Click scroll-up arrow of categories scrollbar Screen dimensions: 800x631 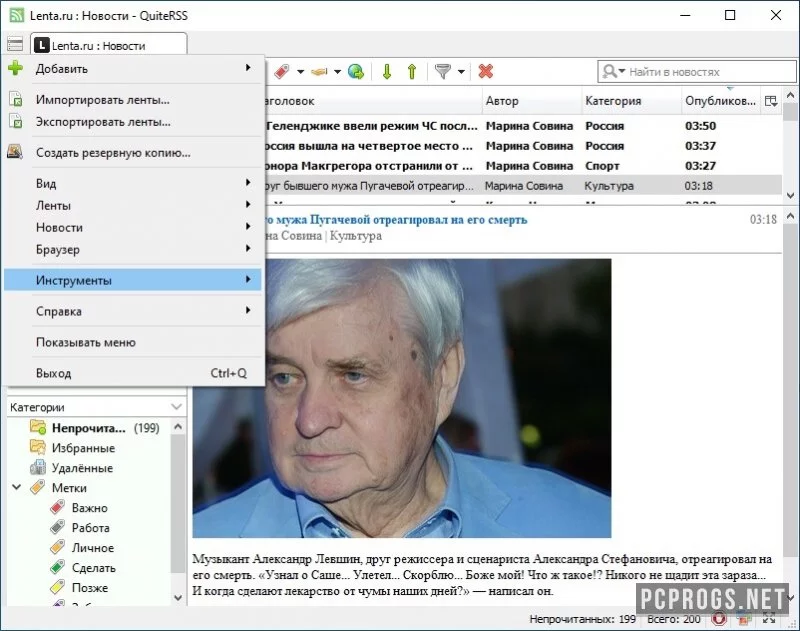point(178,426)
